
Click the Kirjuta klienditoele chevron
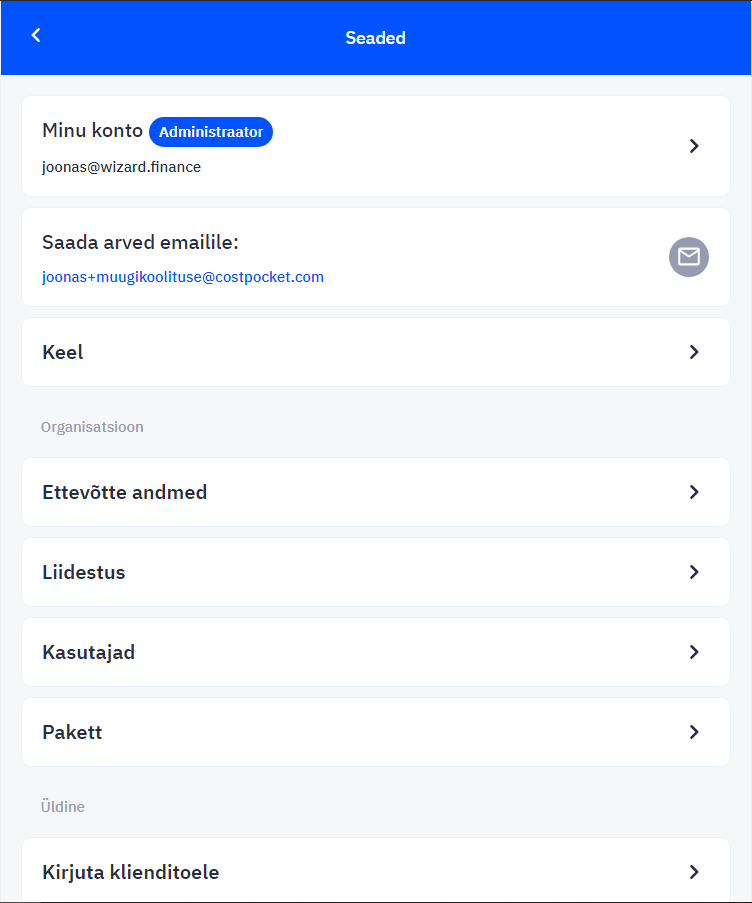pyautogui.click(x=694, y=872)
